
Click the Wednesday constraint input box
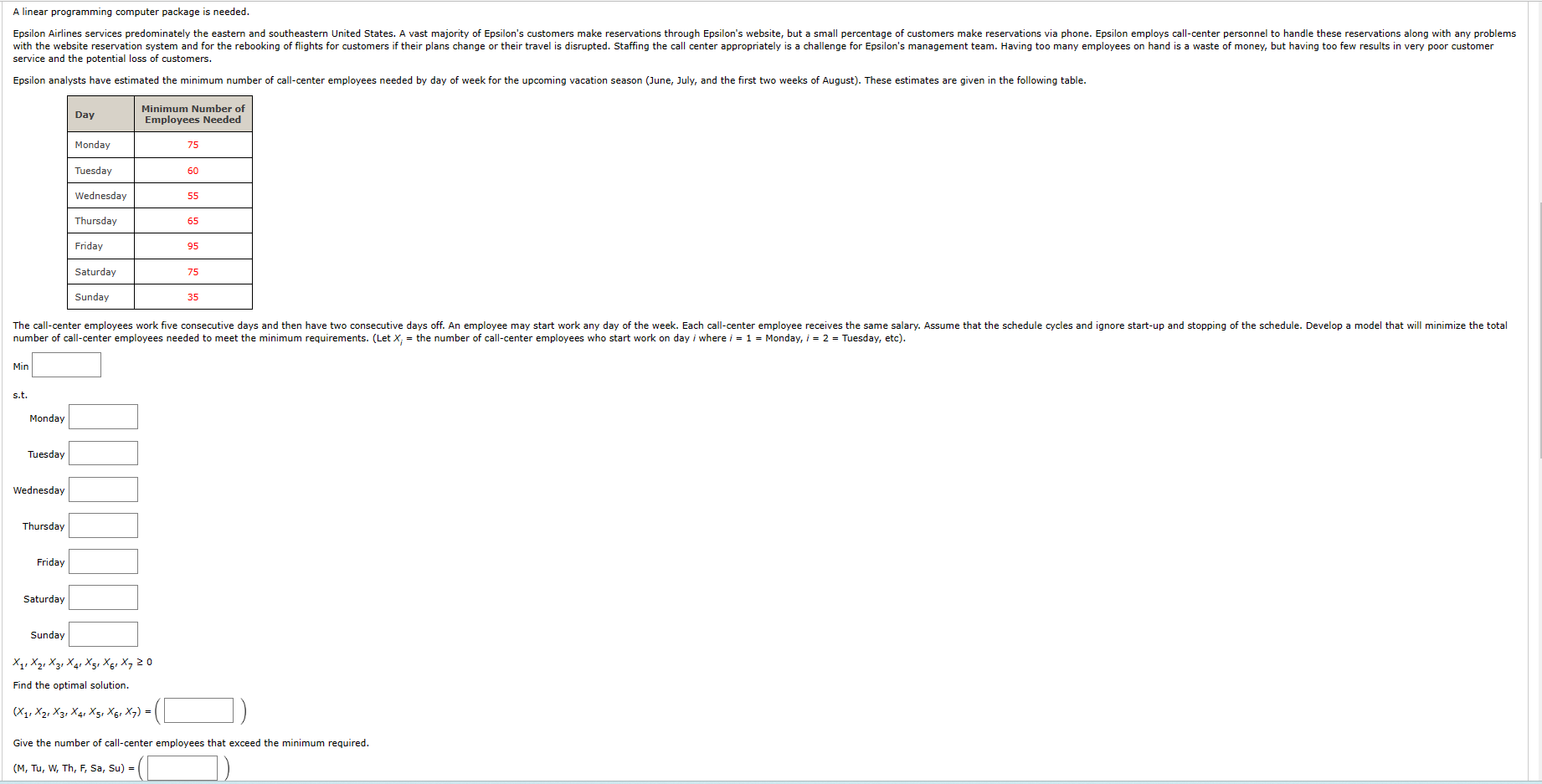tap(103, 489)
